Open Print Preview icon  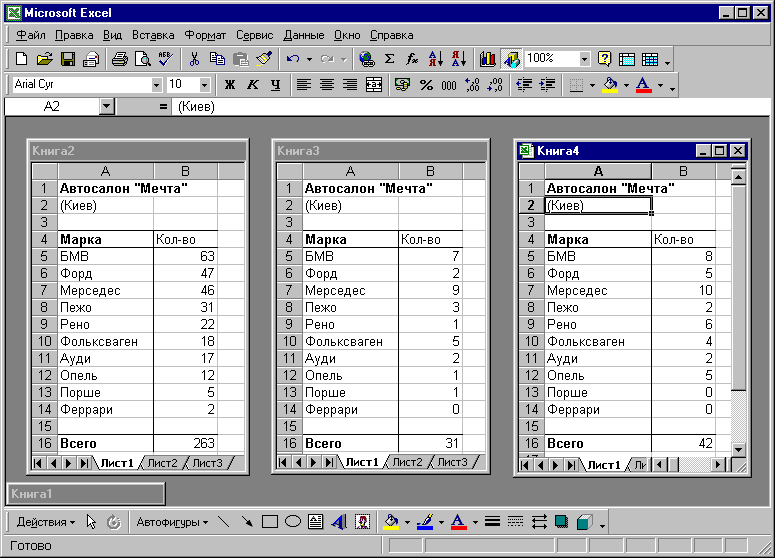tap(143, 59)
